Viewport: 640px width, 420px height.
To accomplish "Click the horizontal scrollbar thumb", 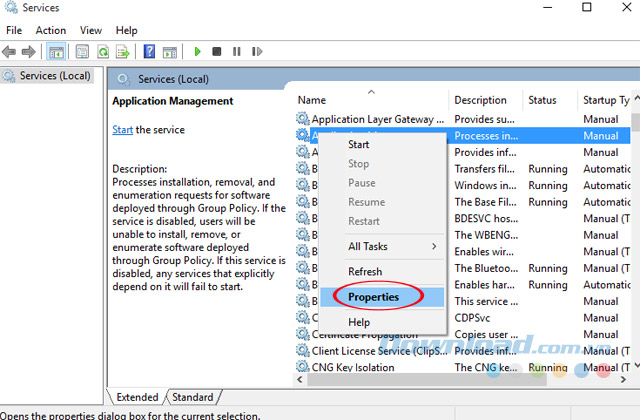I will [427, 380].
